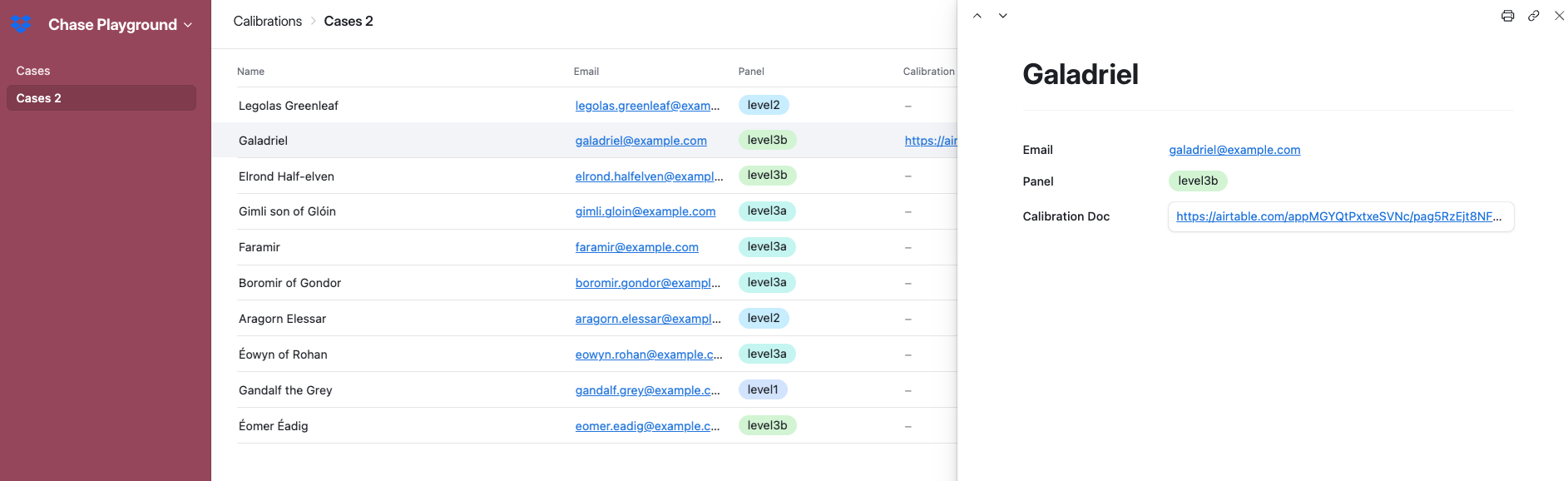Screen dimensions: 1568x481
Task: Close the Galadriel record panel
Action: click(x=1559, y=16)
